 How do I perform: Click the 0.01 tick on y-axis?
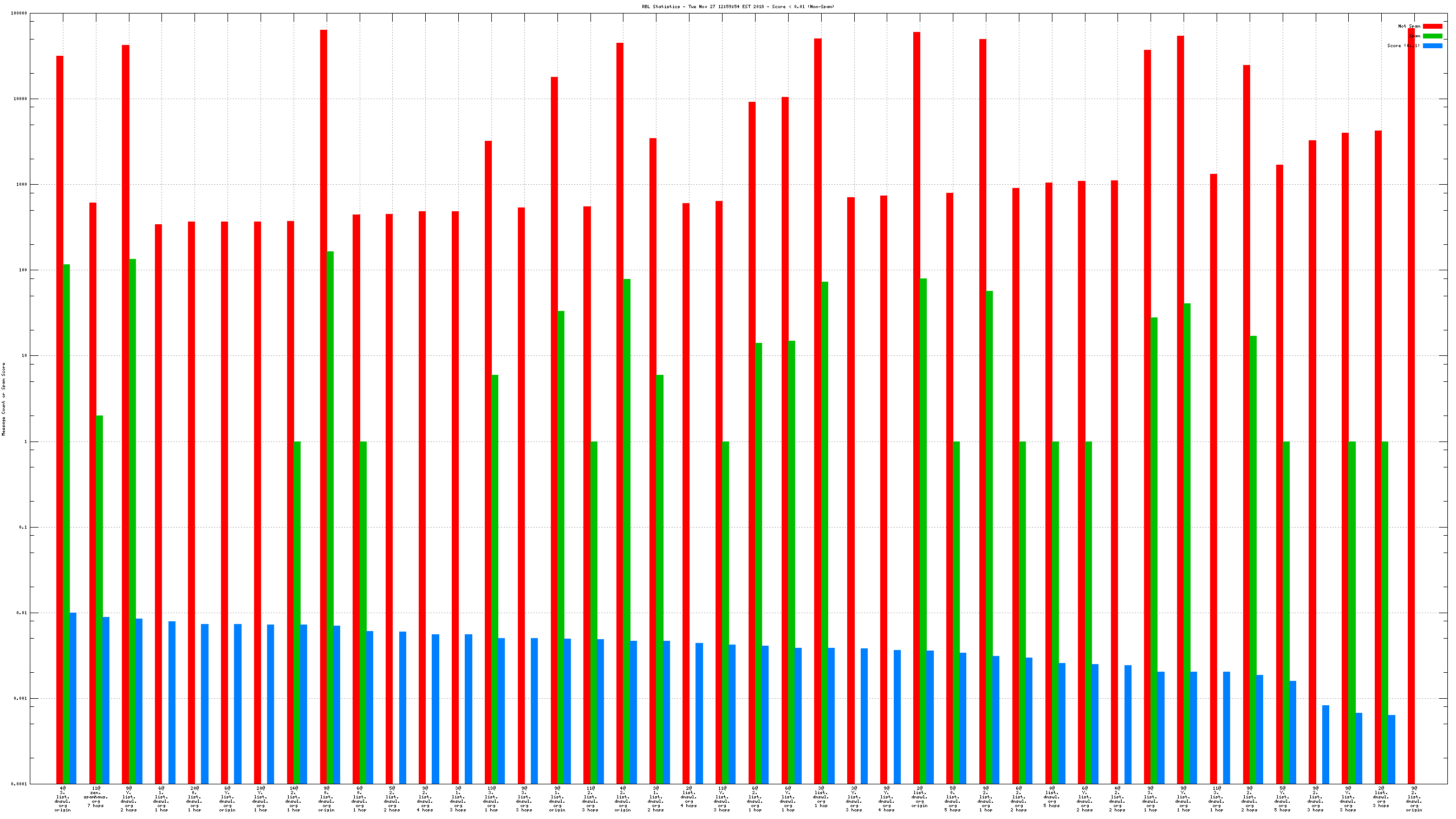coord(22,613)
